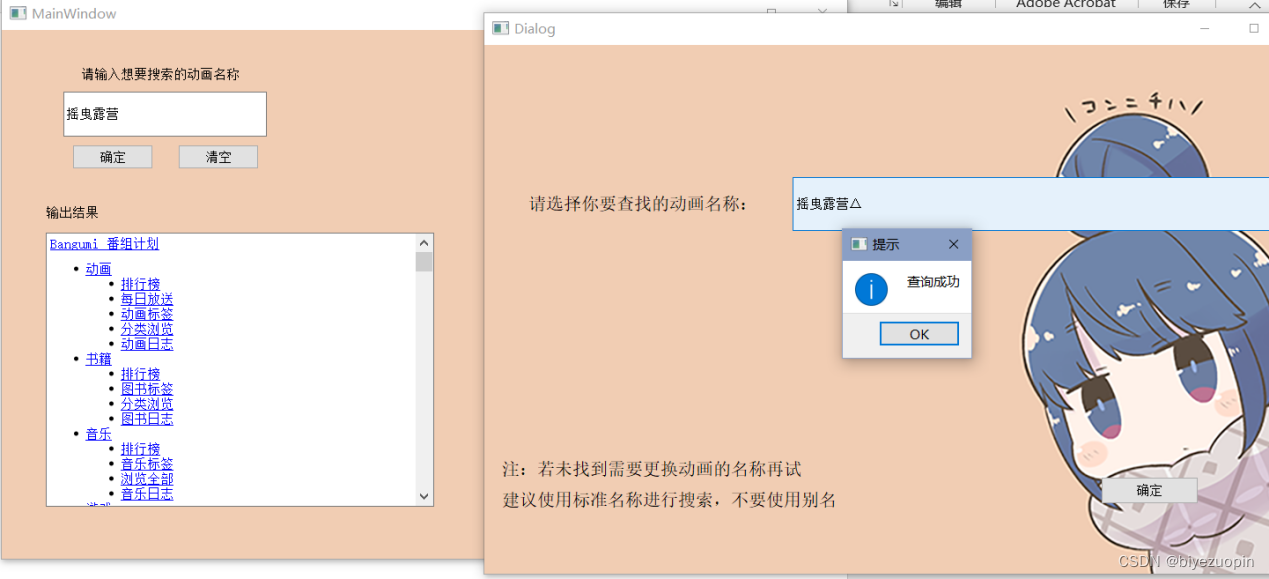
Task: Open the 动画标签 link
Action: point(147,314)
